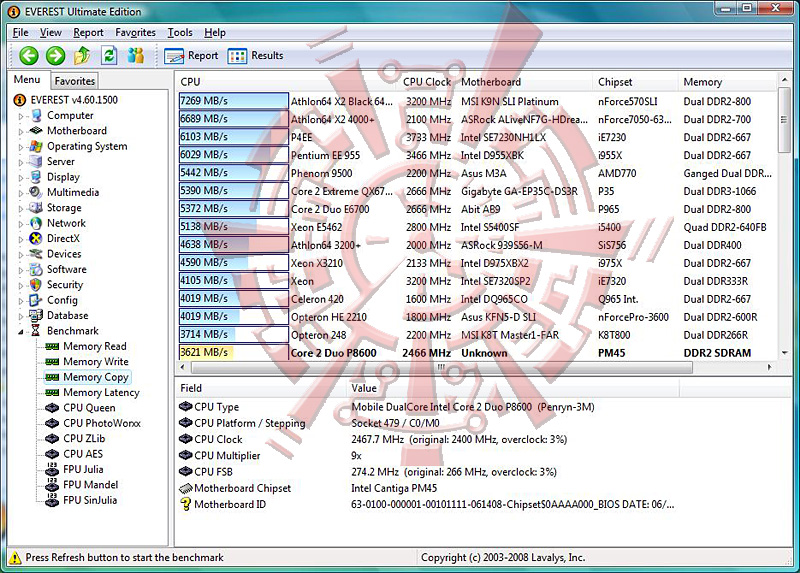Click the Report toolbar button

pyautogui.click(x=191, y=56)
